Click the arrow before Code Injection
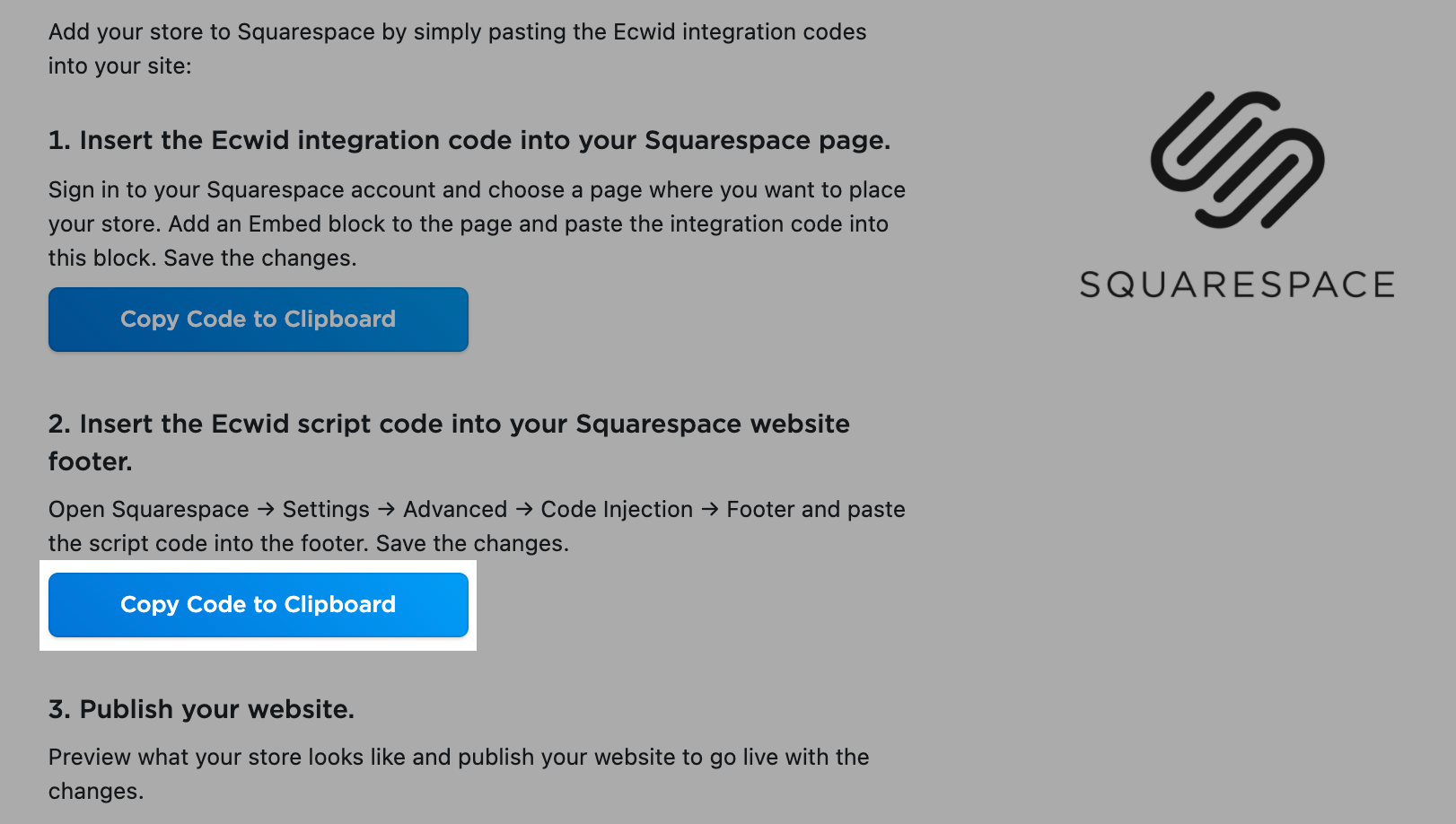This screenshot has height=824, width=1456. click(x=523, y=509)
